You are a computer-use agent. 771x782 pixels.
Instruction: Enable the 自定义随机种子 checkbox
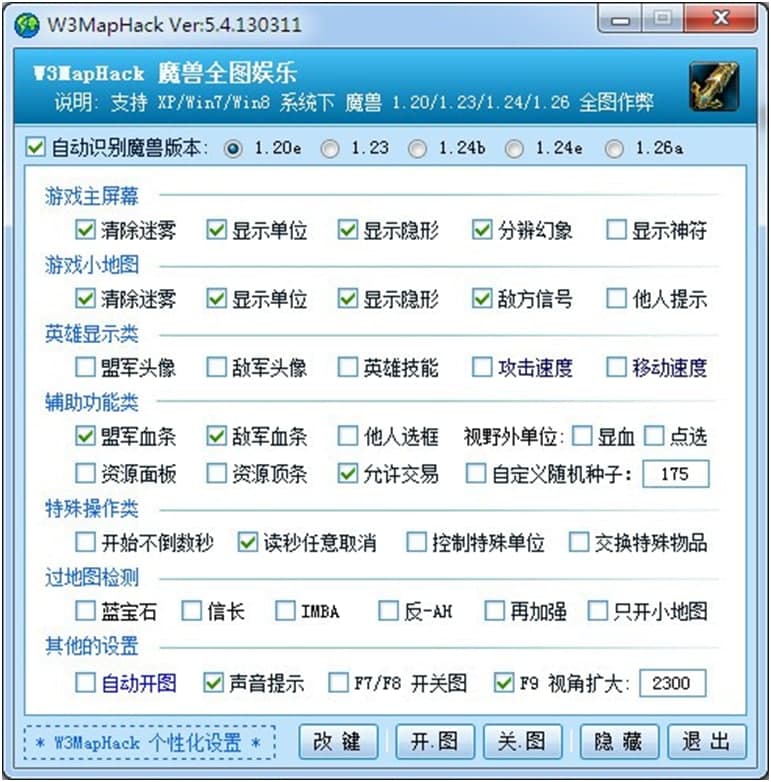476,473
